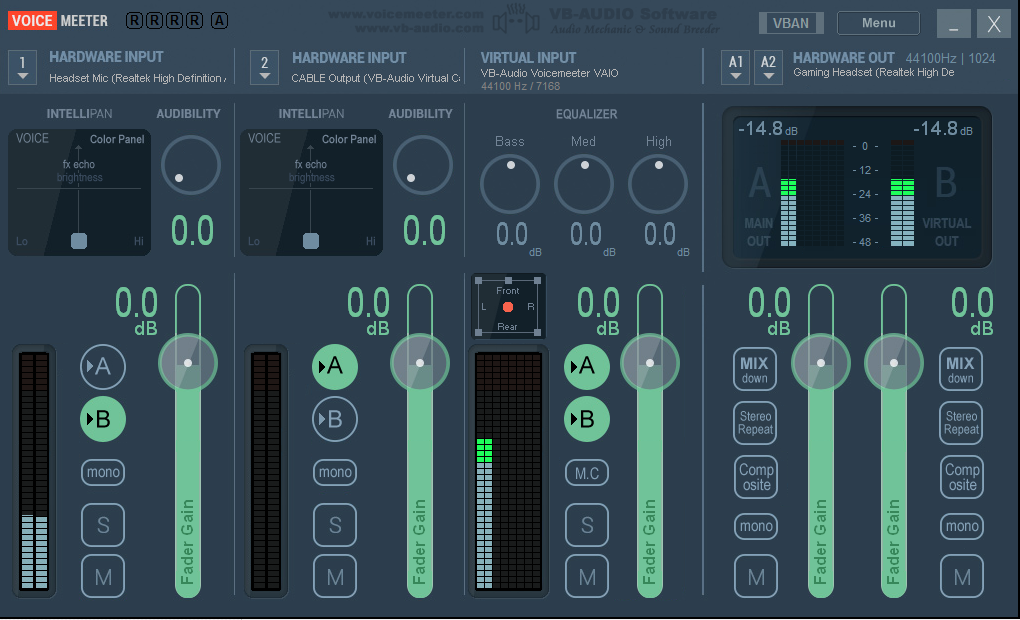Click Intellipan handle on Input 1
This screenshot has height=620, width=1020.
[79, 241]
